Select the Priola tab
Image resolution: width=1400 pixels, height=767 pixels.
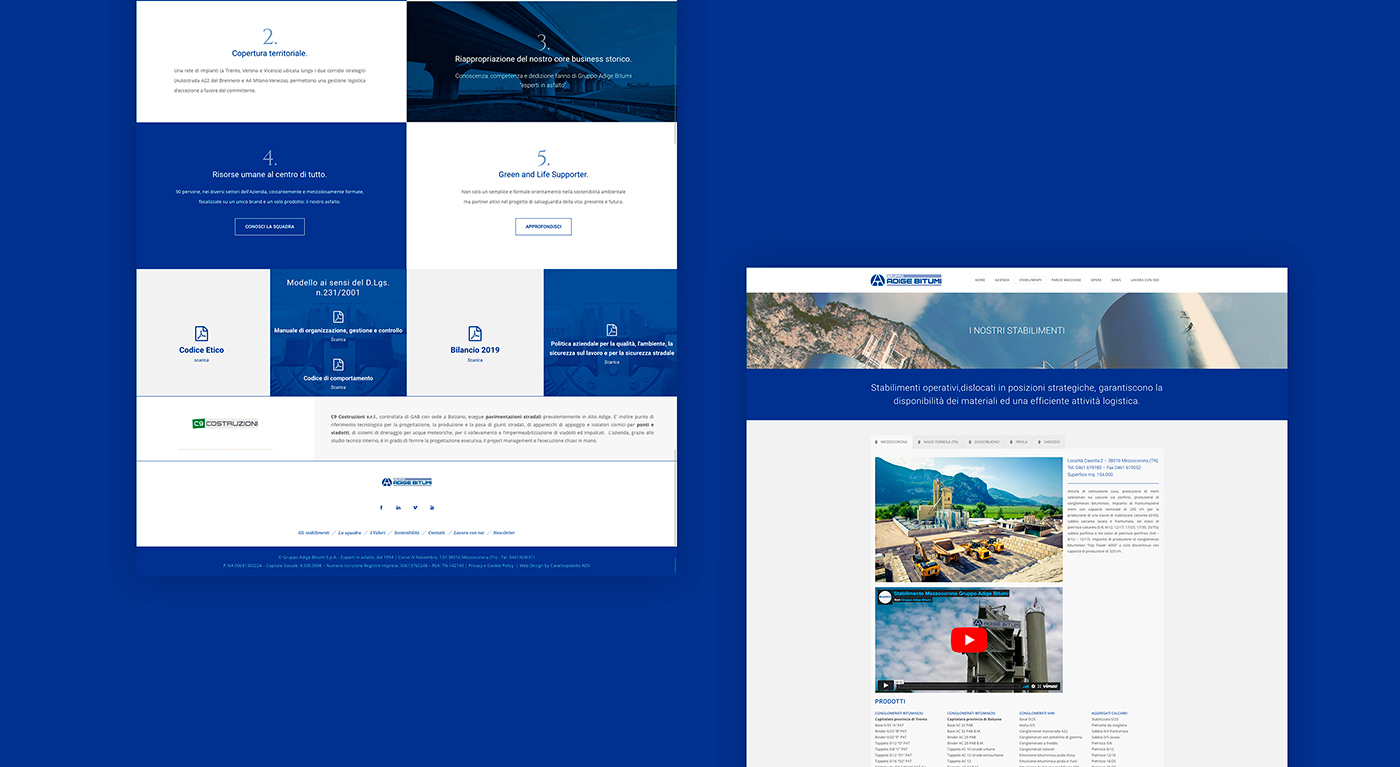click(x=1019, y=441)
